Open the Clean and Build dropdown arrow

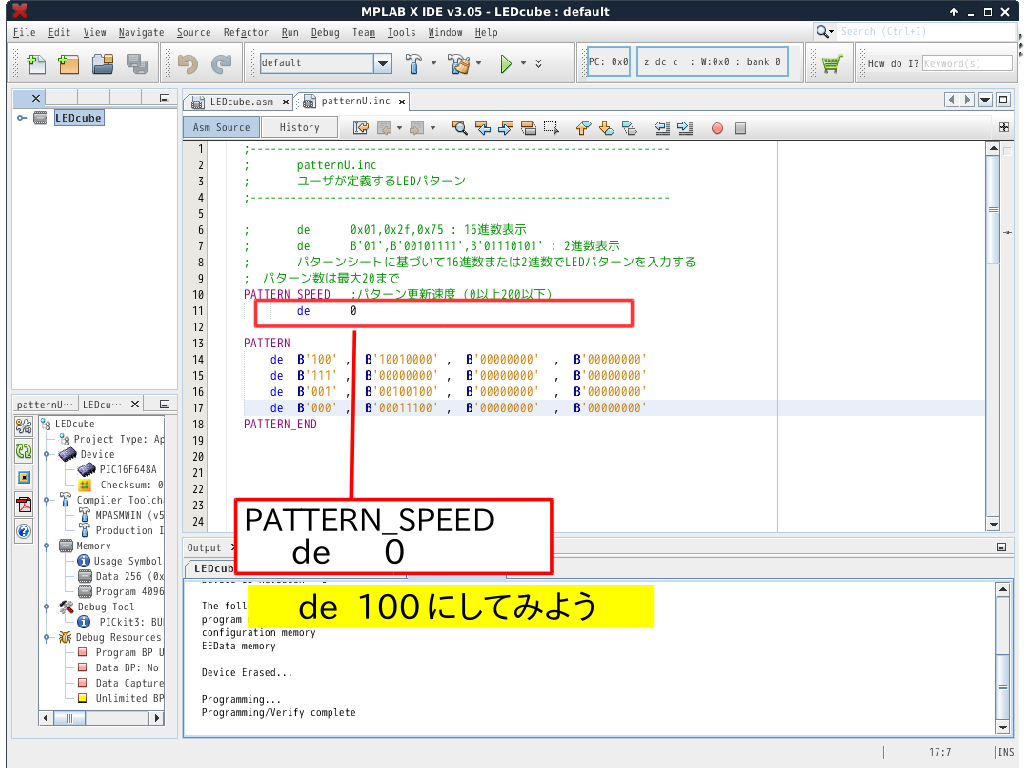pos(479,63)
